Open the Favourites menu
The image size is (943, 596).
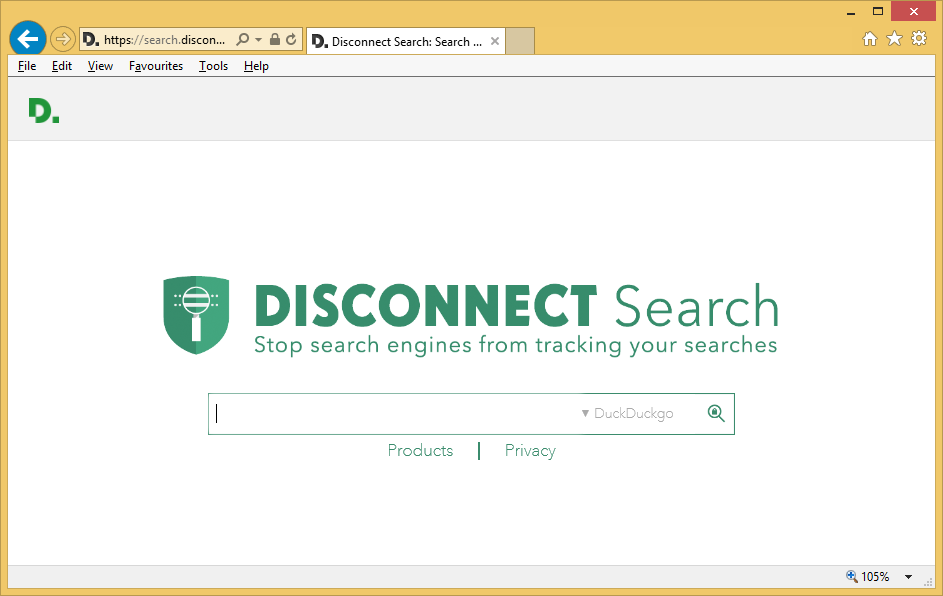pyautogui.click(x=156, y=65)
